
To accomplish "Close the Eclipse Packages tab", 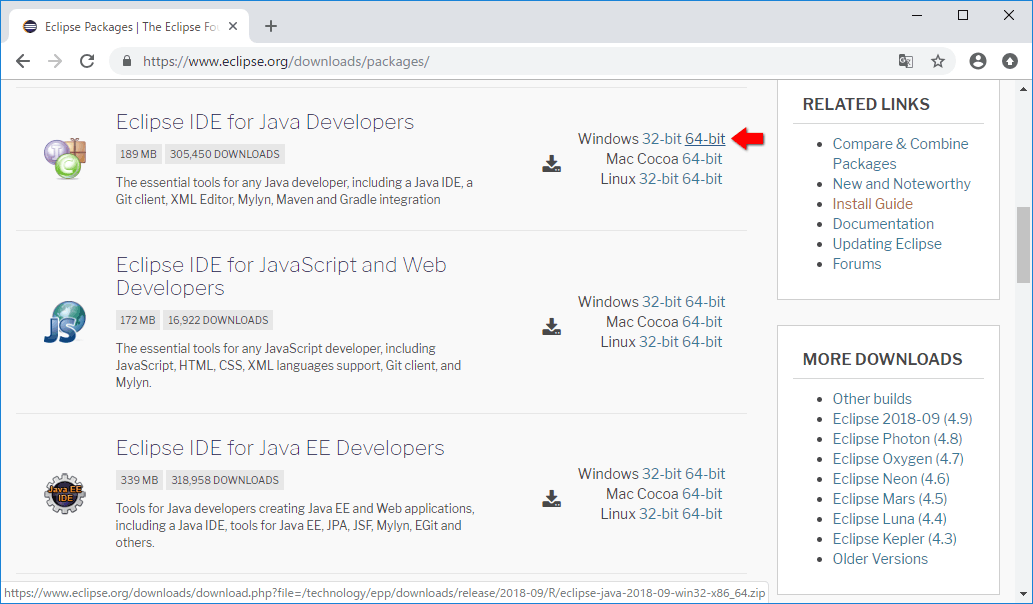I will pyautogui.click(x=233, y=26).
